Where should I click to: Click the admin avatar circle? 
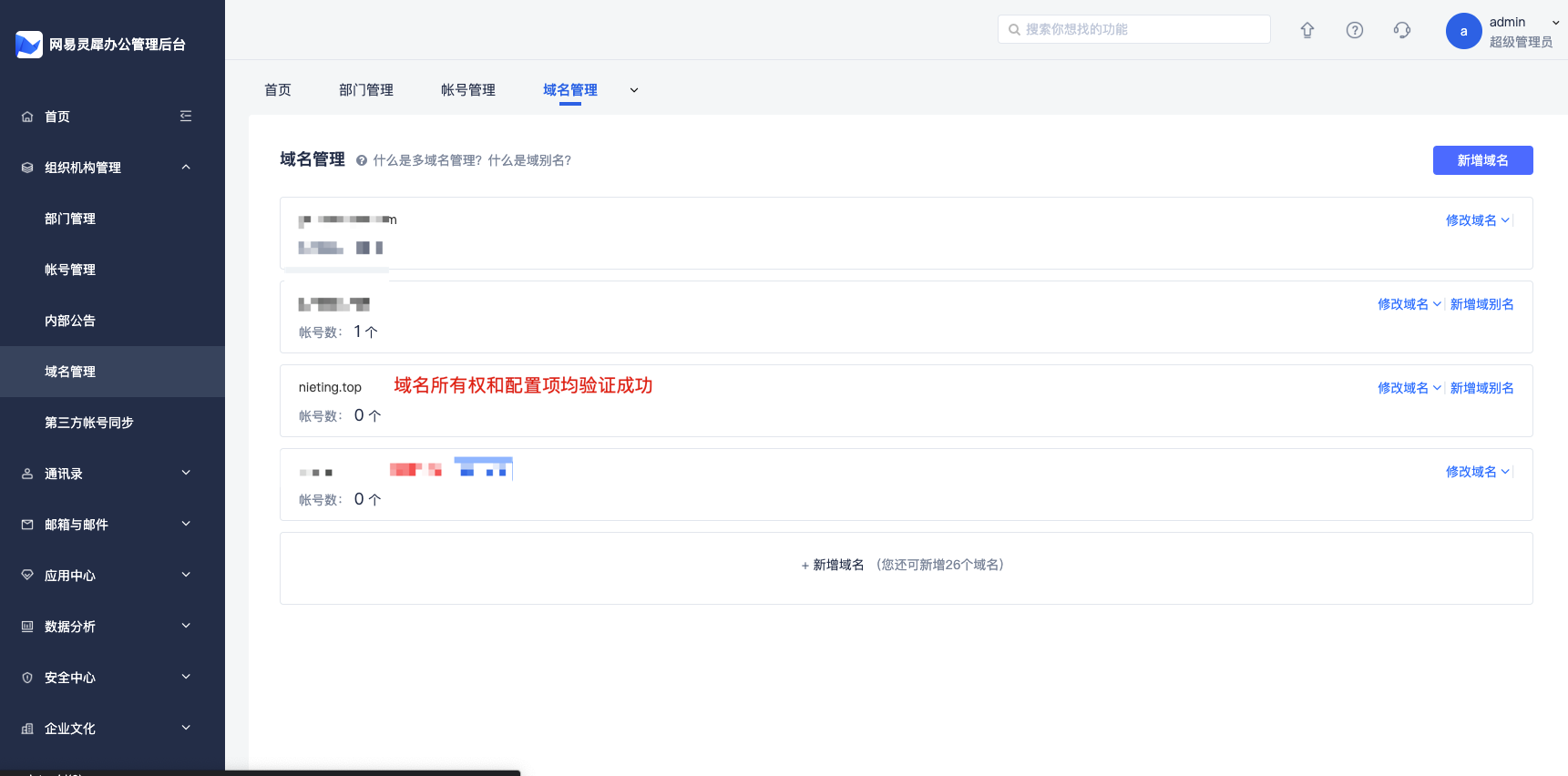1463,31
